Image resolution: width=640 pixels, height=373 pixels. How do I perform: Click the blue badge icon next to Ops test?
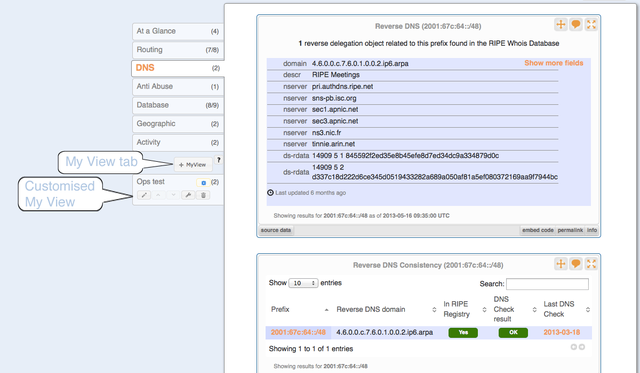click(x=203, y=182)
